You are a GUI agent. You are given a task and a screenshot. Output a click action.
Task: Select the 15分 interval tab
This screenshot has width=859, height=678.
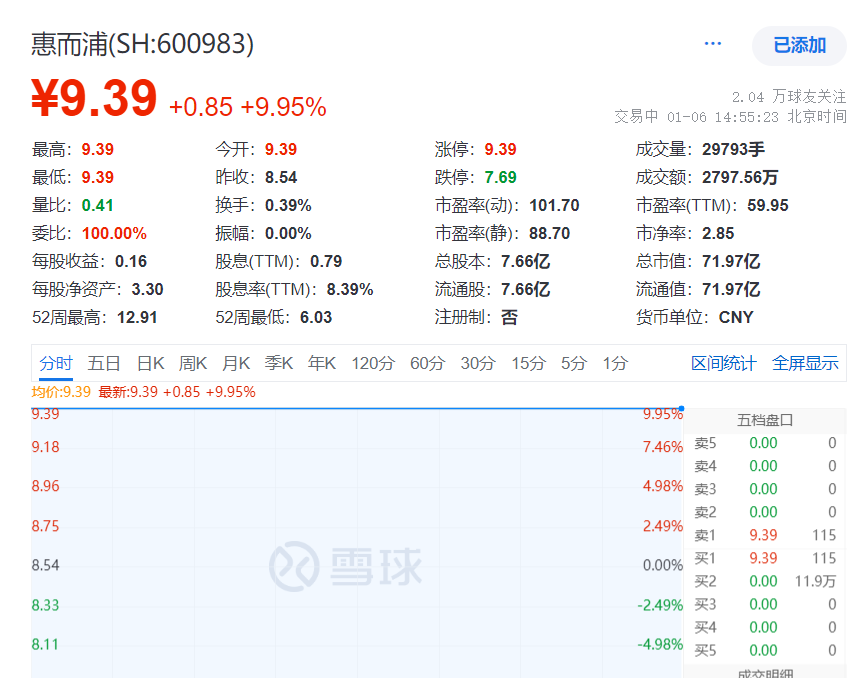pos(528,363)
